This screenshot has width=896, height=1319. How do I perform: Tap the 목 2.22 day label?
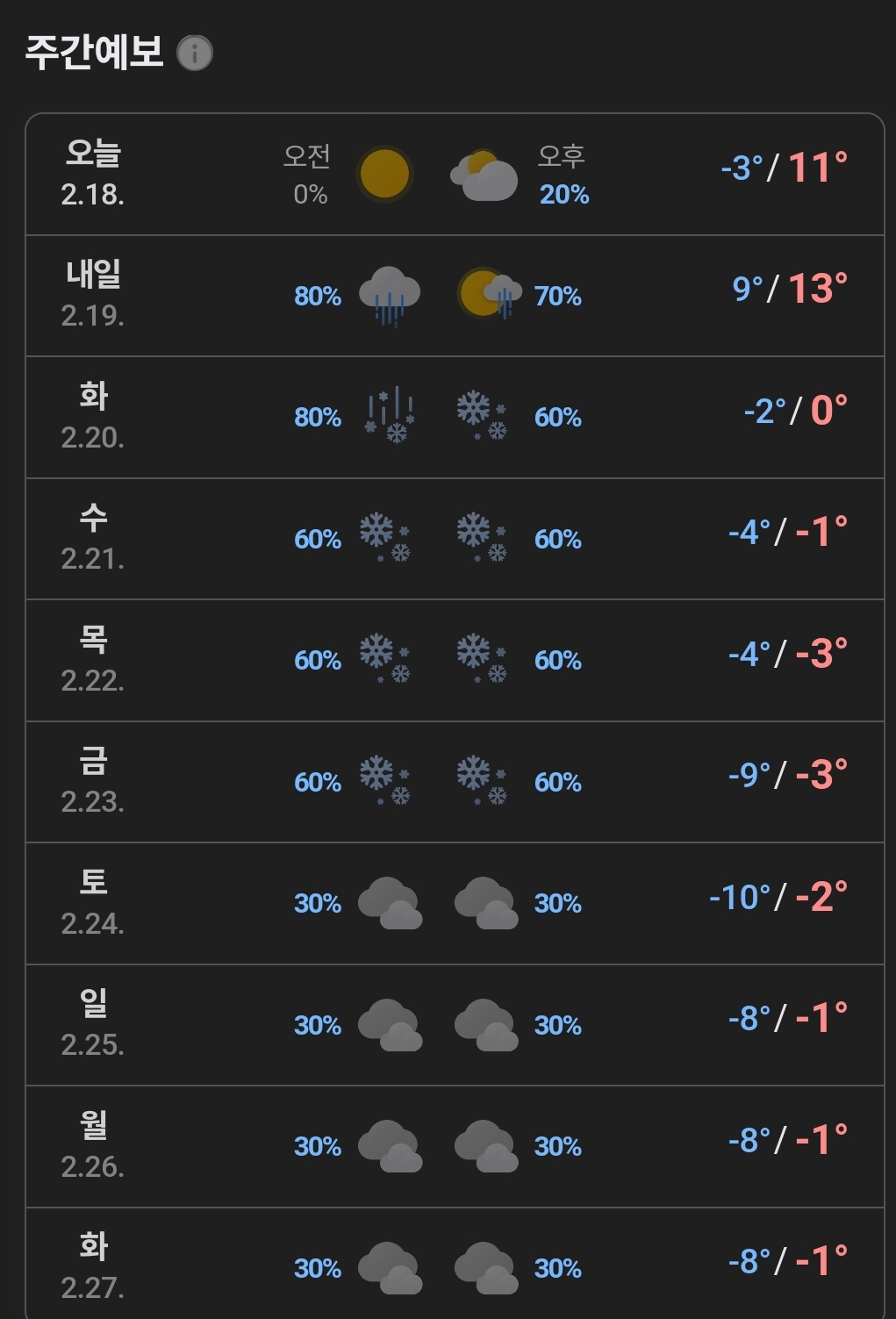(x=93, y=639)
